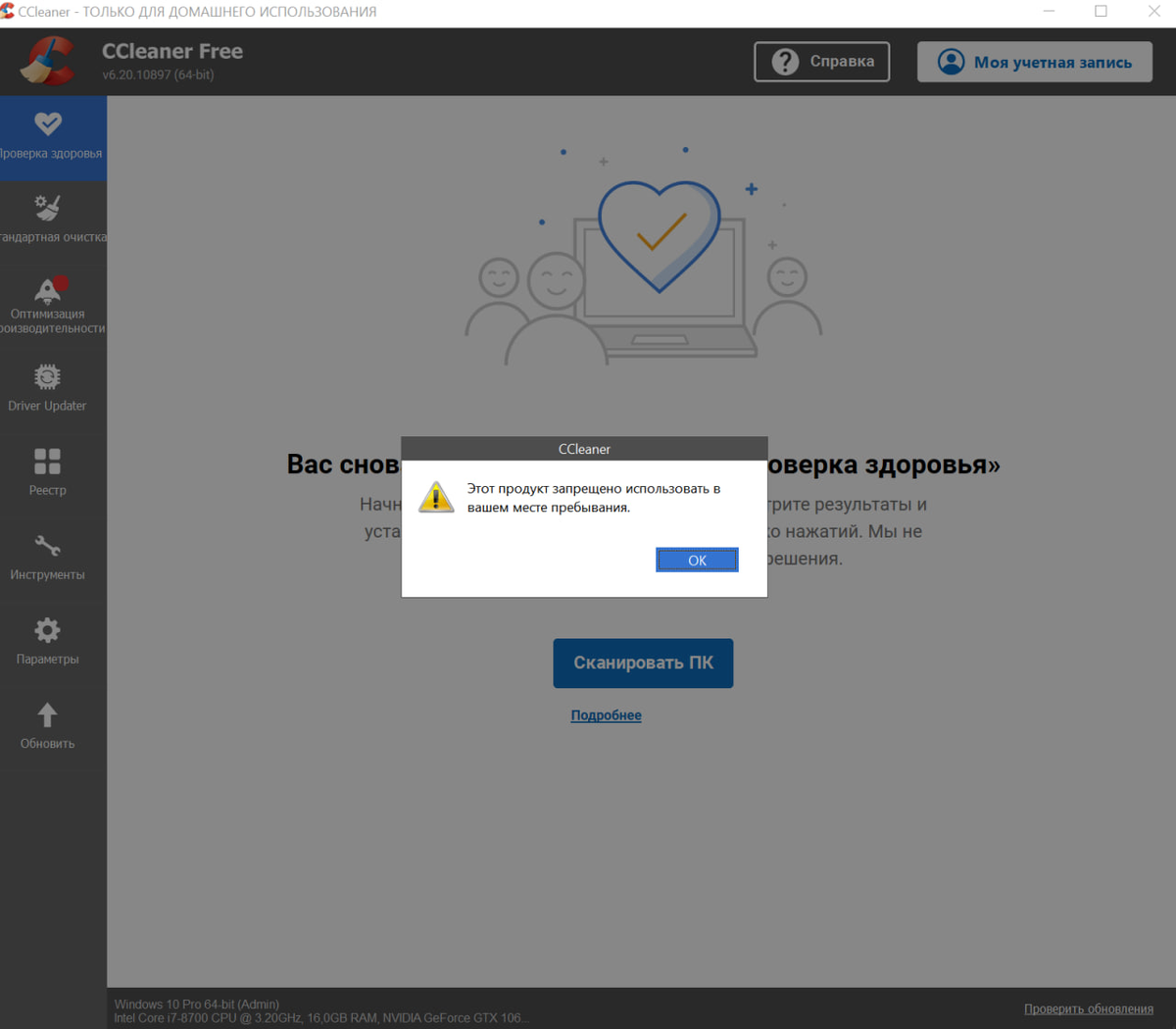Close the CCleaner window
Screen dimensions: 1176x1029
(1153, 12)
